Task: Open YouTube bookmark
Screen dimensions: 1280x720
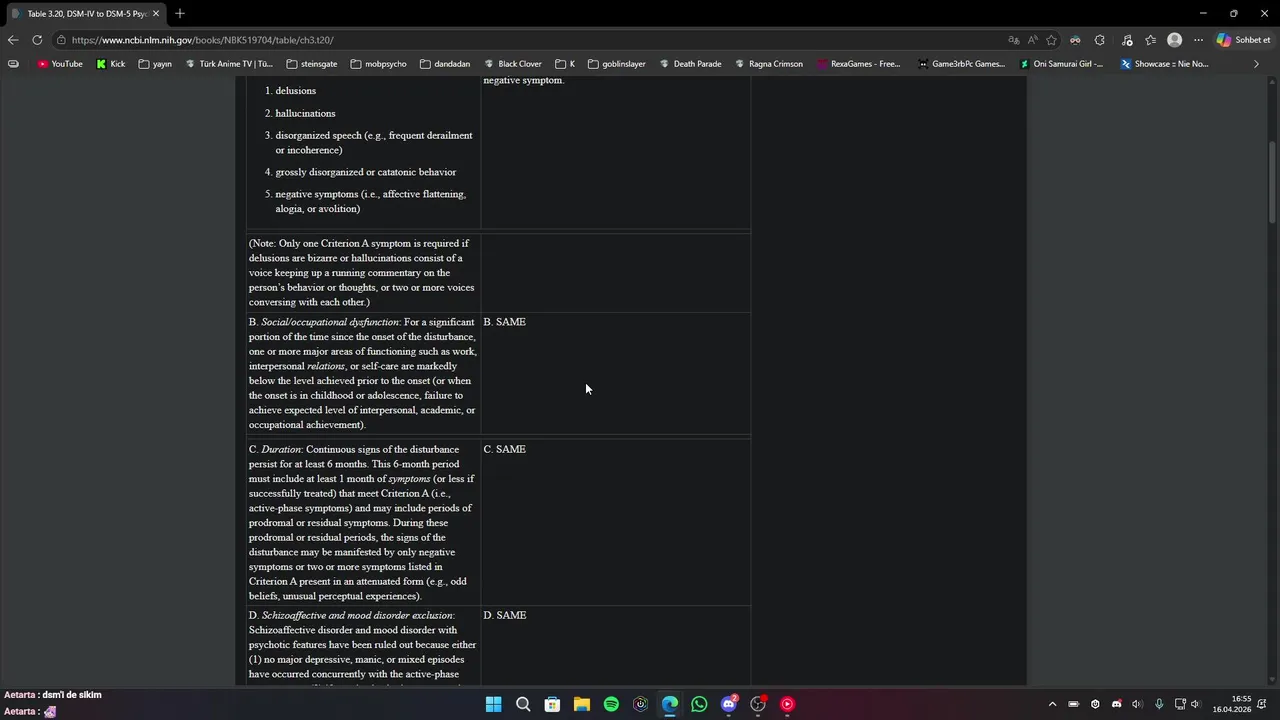Action: [60, 64]
